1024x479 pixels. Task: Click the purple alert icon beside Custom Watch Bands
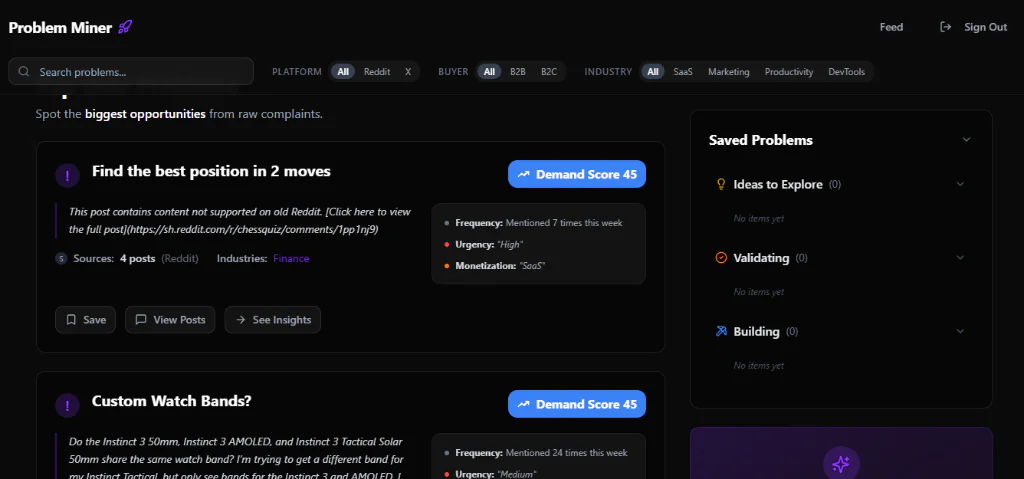67,405
